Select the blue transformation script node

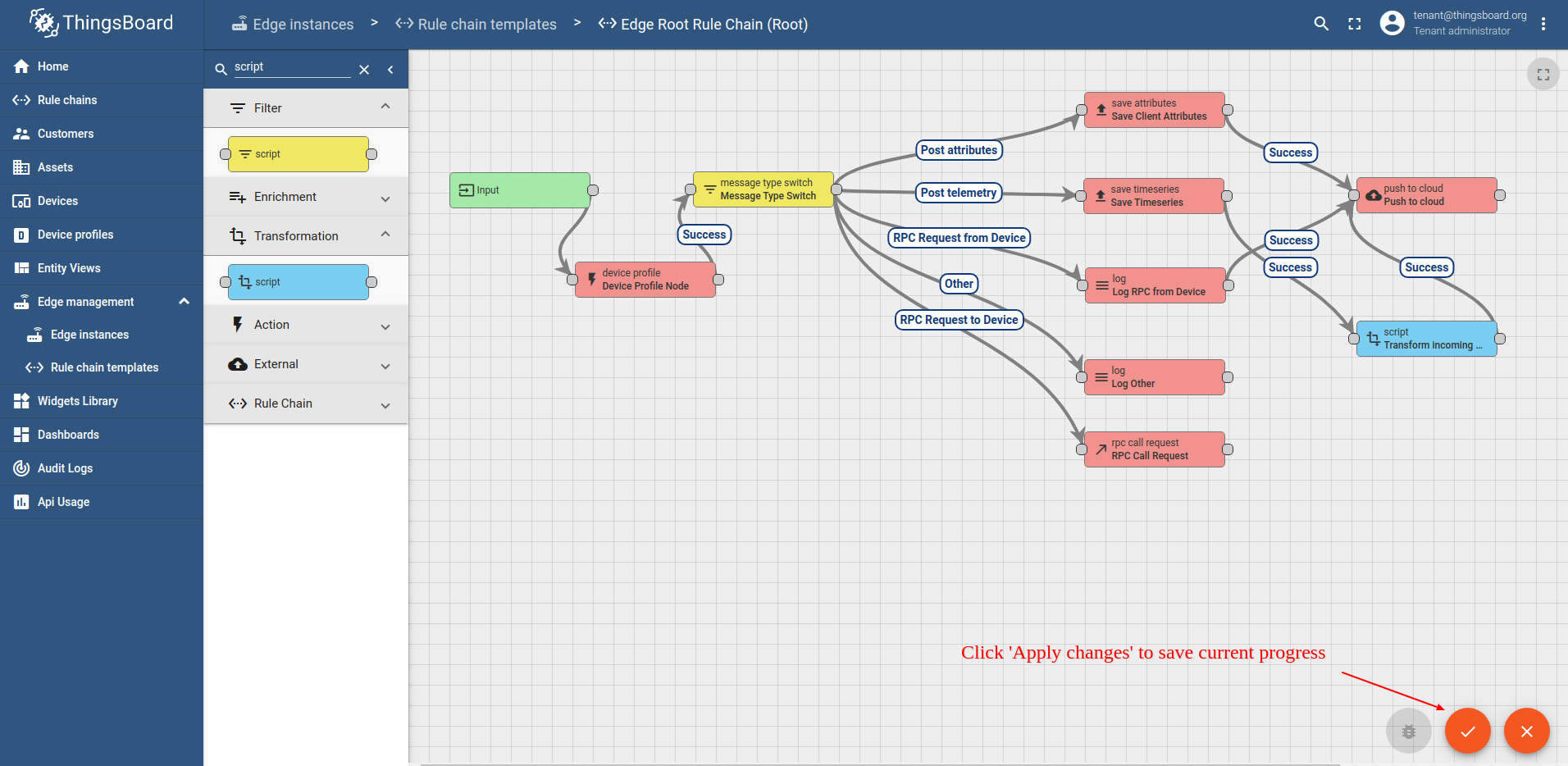[x=299, y=282]
